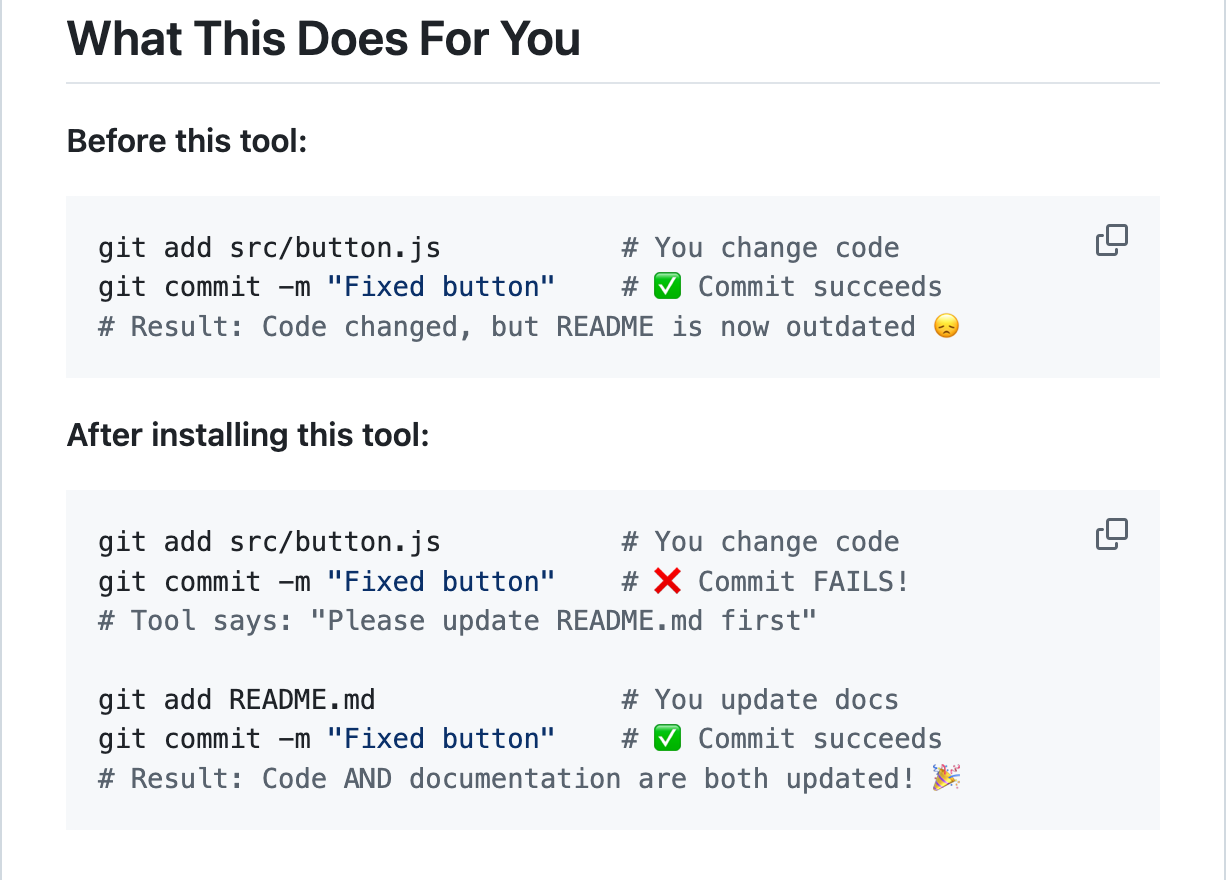Click the "# You update docs" comment
Screen dimensions: 1226x880
(760, 700)
